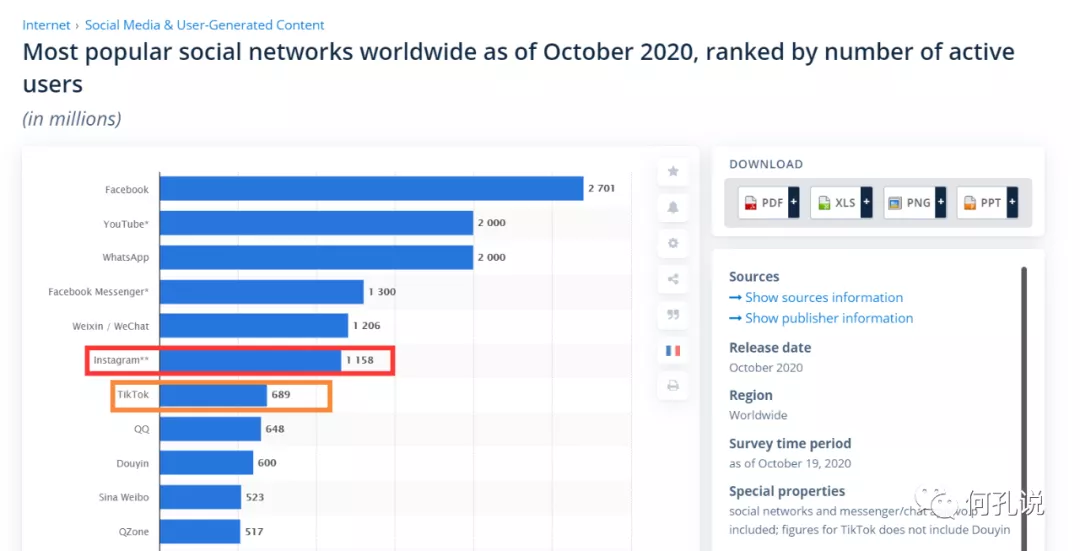Click the plus next to XLS
1080x551 pixels.
point(866,202)
